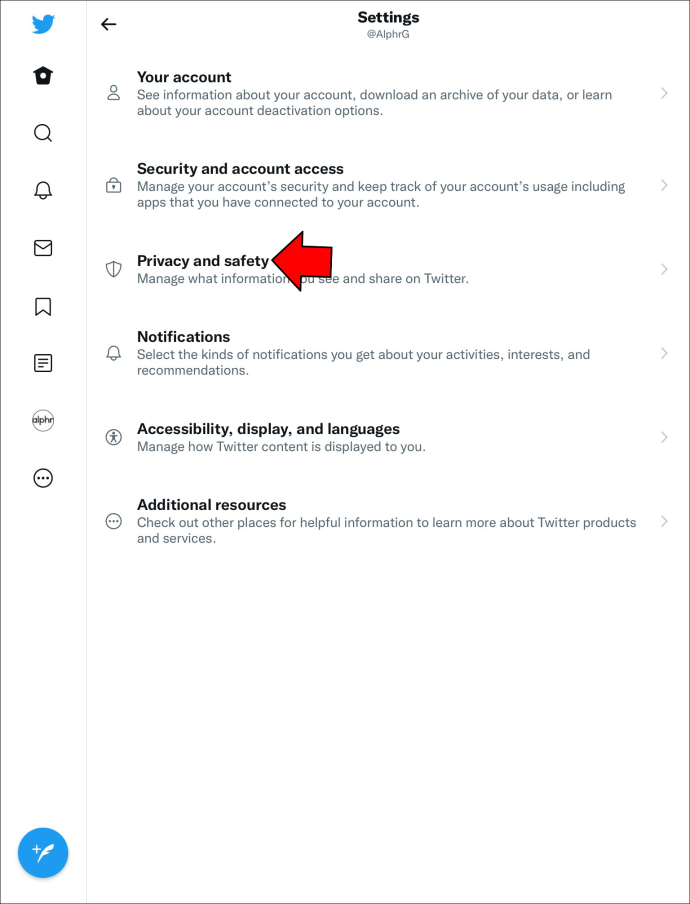
Task: Open the alphr profile avatar
Action: pos(43,420)
